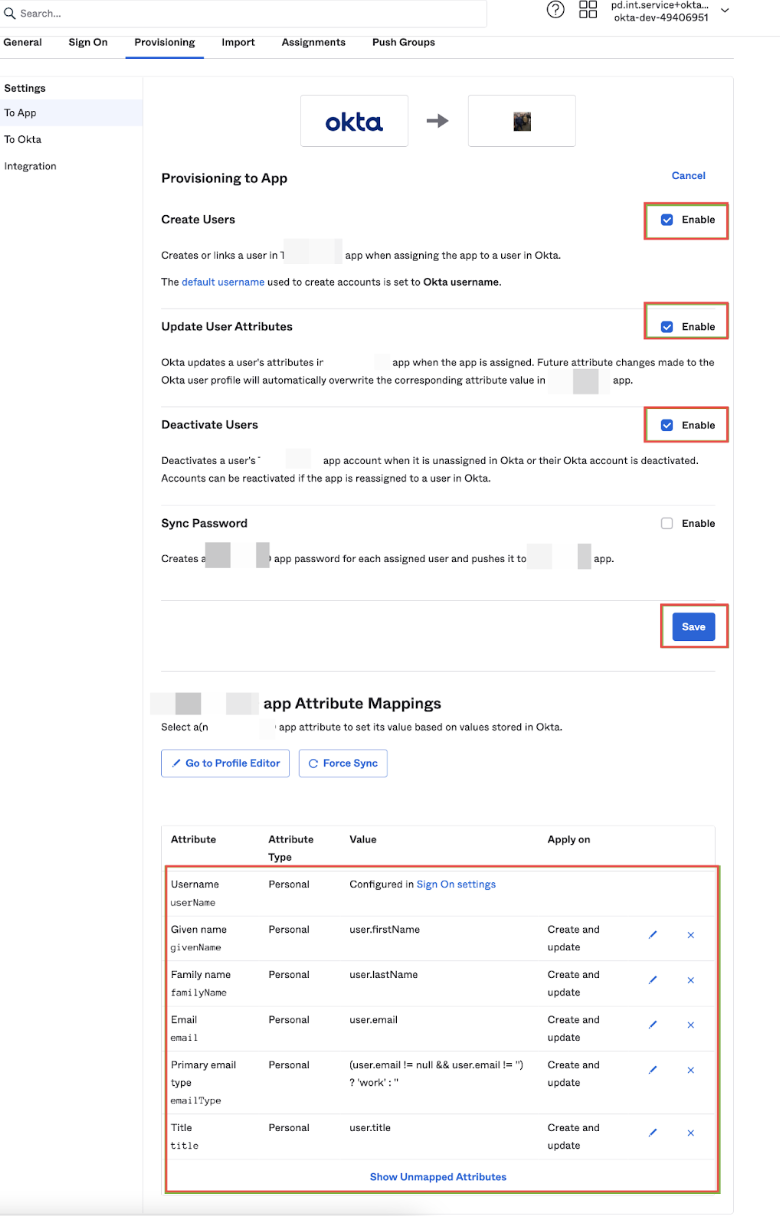Click the user.email value cell
The image size is (780, 1216).
click(373, 1019)
